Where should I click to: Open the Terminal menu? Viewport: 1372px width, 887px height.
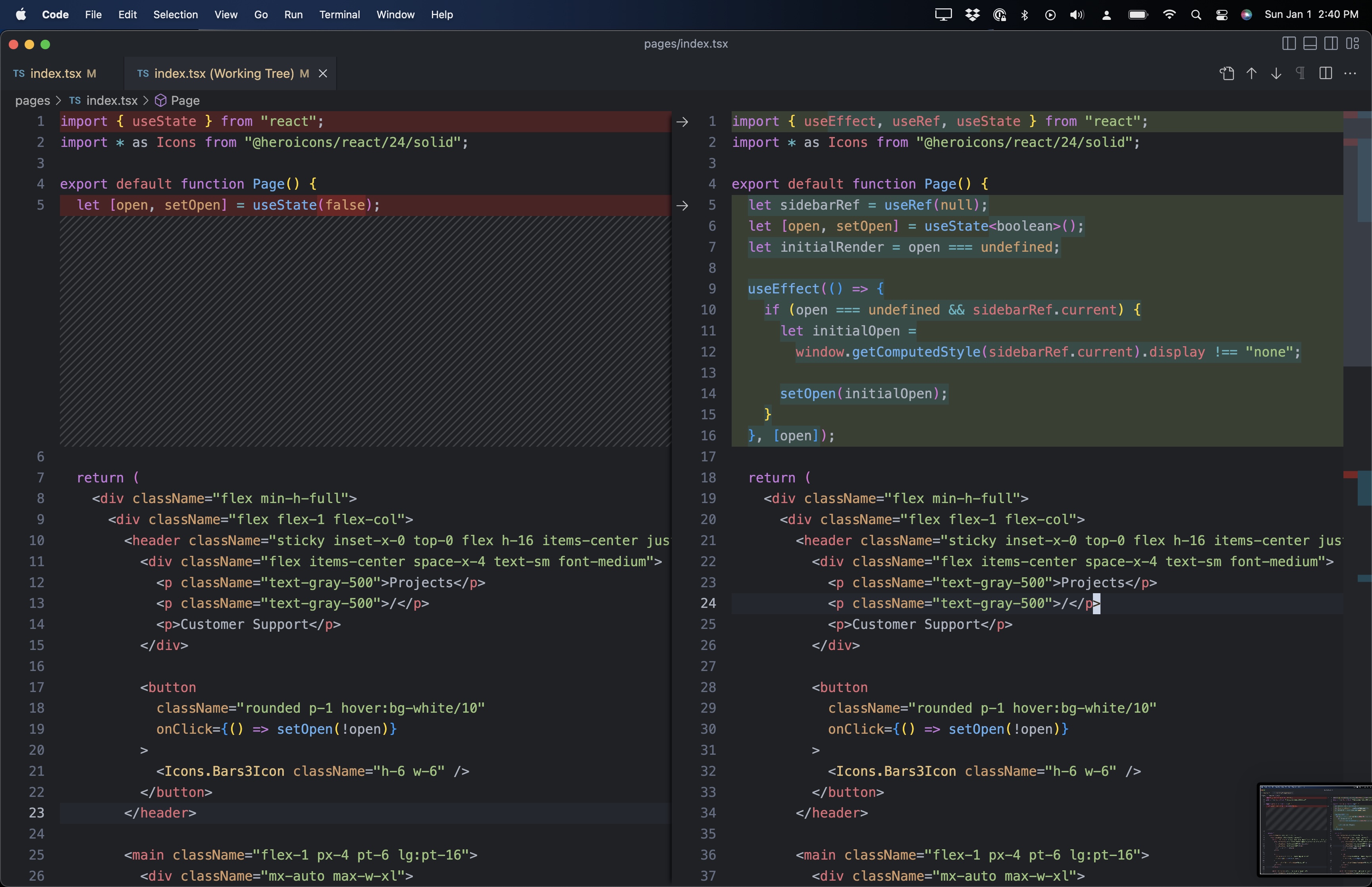[x=340, y=14]
